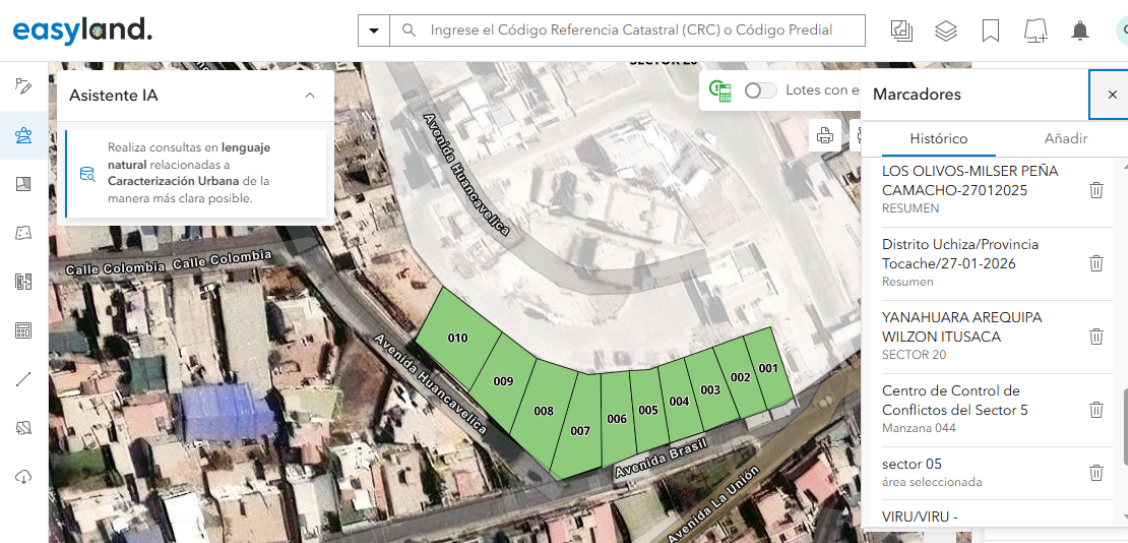Open the map layers icon in header
The height and width of the screenshot is (543, 1128).
coord(946,31)
